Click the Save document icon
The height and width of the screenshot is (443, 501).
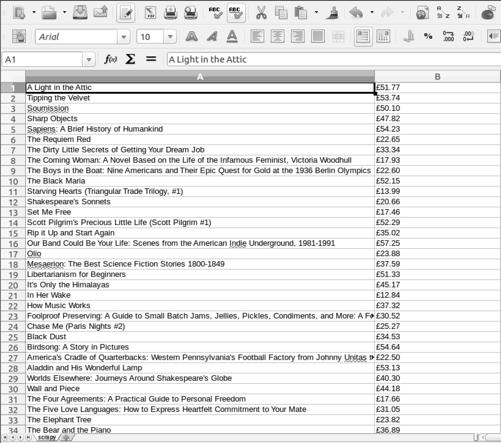80,13
